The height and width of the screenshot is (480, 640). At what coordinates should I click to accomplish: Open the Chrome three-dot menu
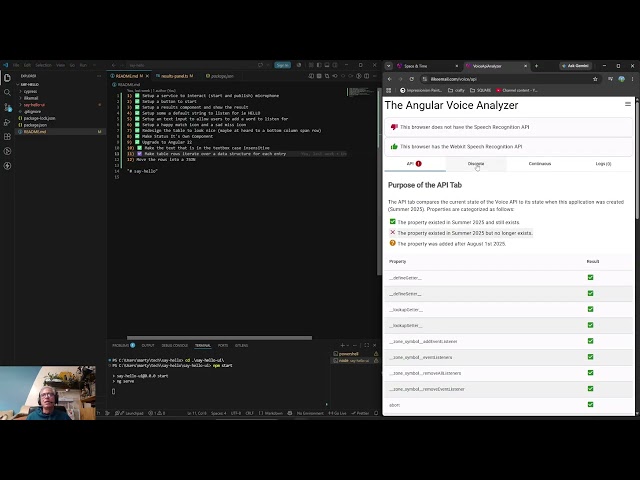632,79
